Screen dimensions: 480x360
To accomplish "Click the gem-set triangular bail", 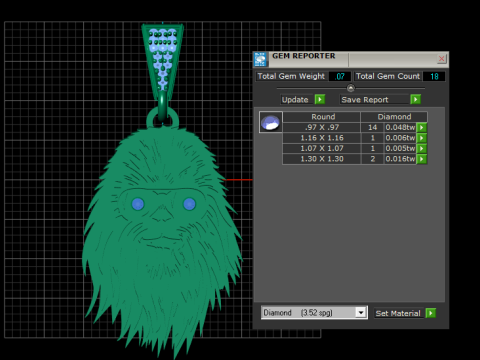I will (162, 62).
